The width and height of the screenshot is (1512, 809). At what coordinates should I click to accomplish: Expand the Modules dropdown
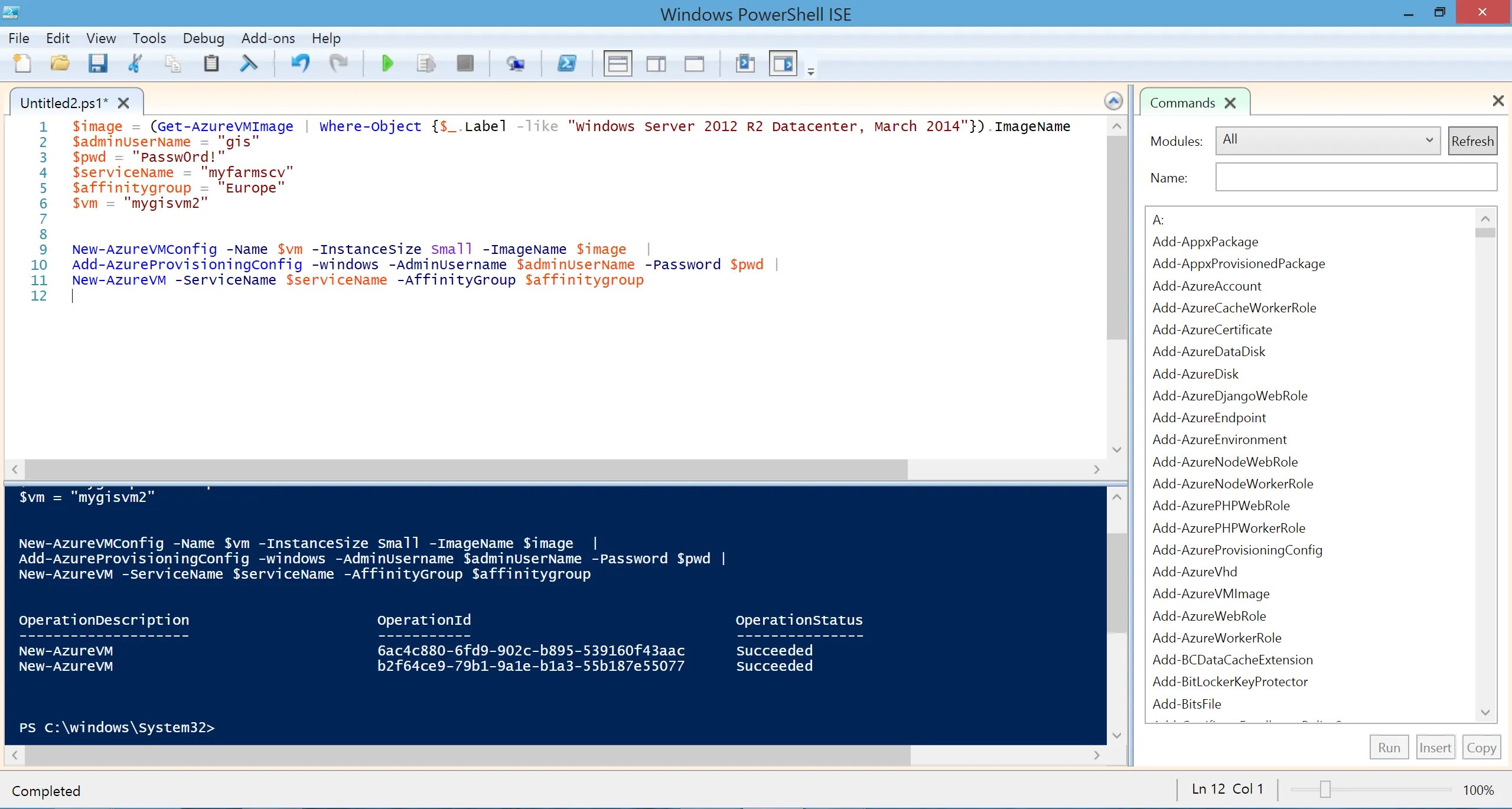(1328, 141)
